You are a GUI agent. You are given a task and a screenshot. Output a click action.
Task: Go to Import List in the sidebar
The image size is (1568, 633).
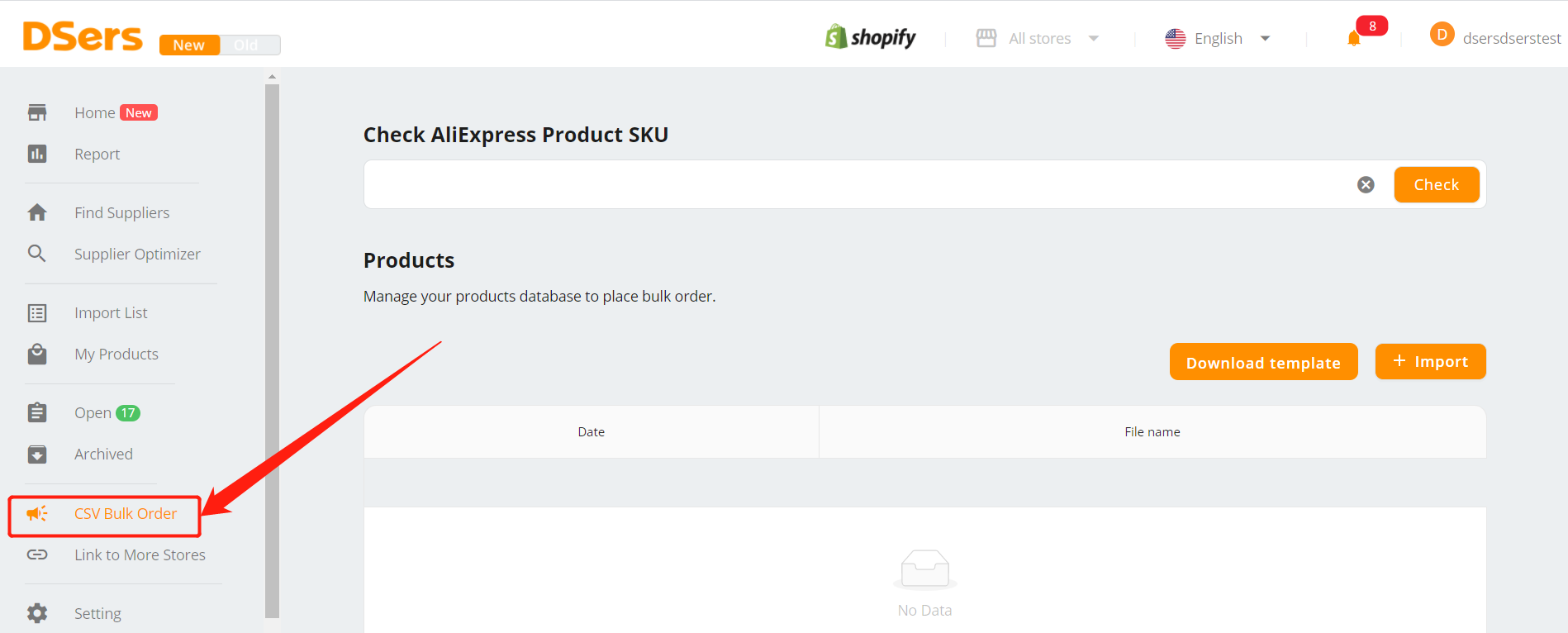111,312
